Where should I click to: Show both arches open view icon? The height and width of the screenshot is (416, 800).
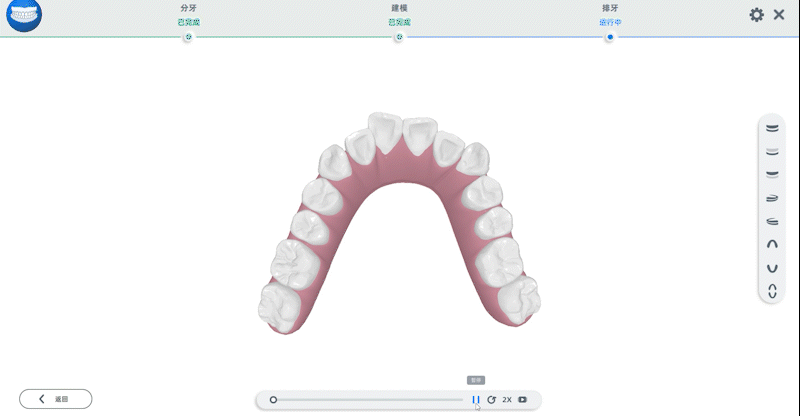772,291
